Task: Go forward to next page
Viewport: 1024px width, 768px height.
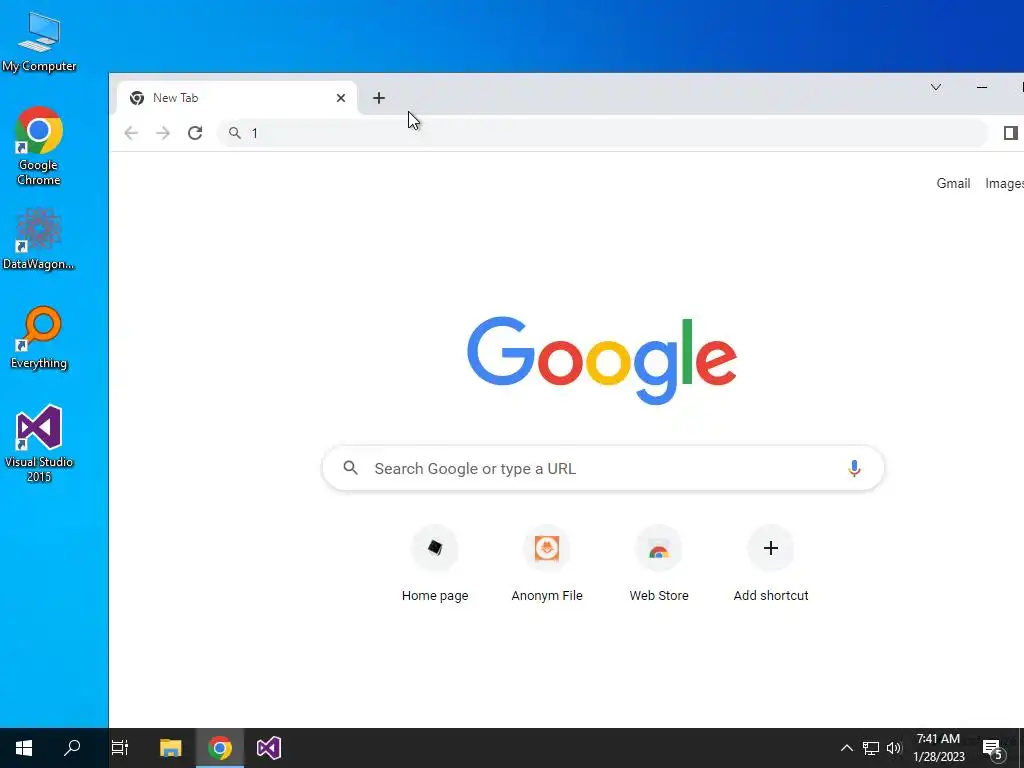Action: point(163,133)
